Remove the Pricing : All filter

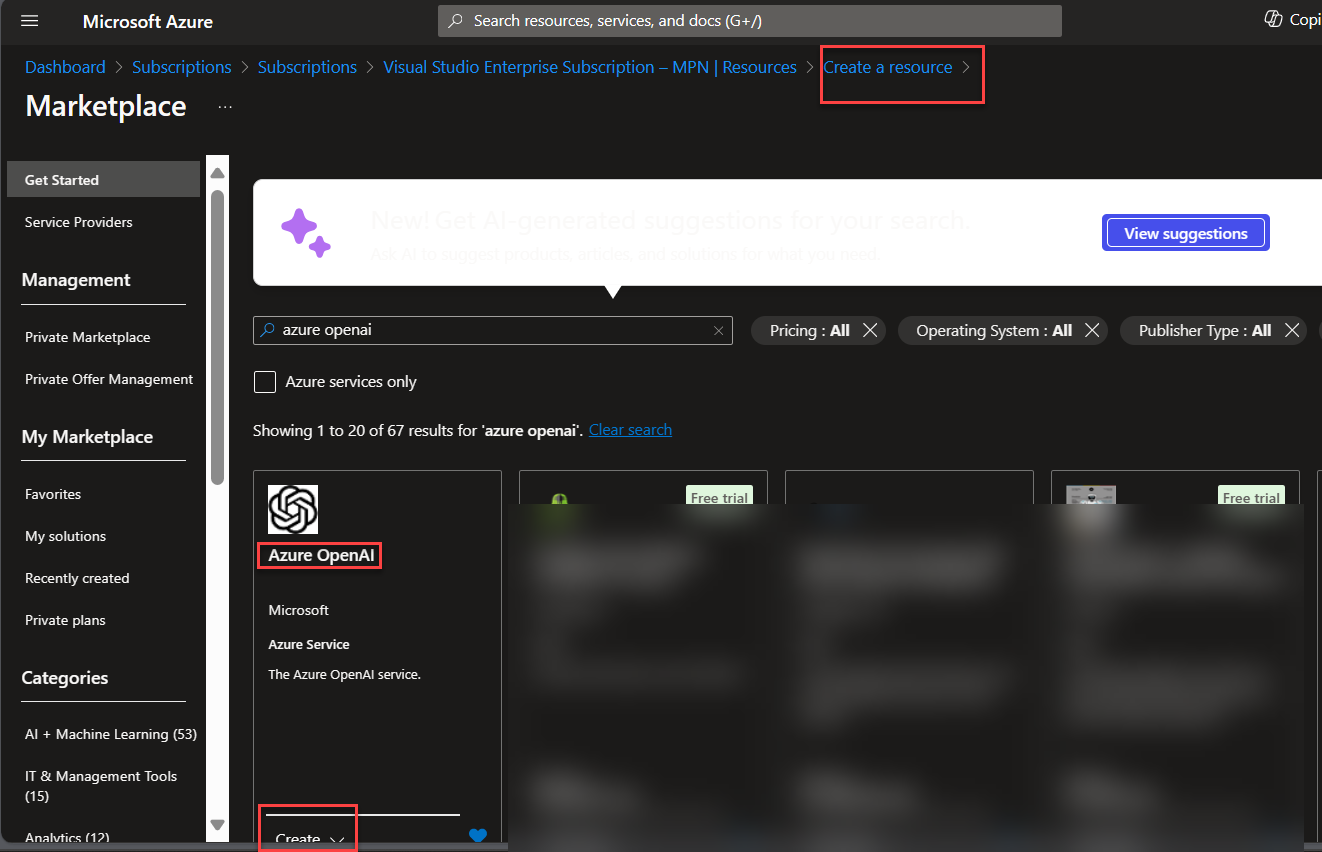pyautogui.click(x=870, y=331)
